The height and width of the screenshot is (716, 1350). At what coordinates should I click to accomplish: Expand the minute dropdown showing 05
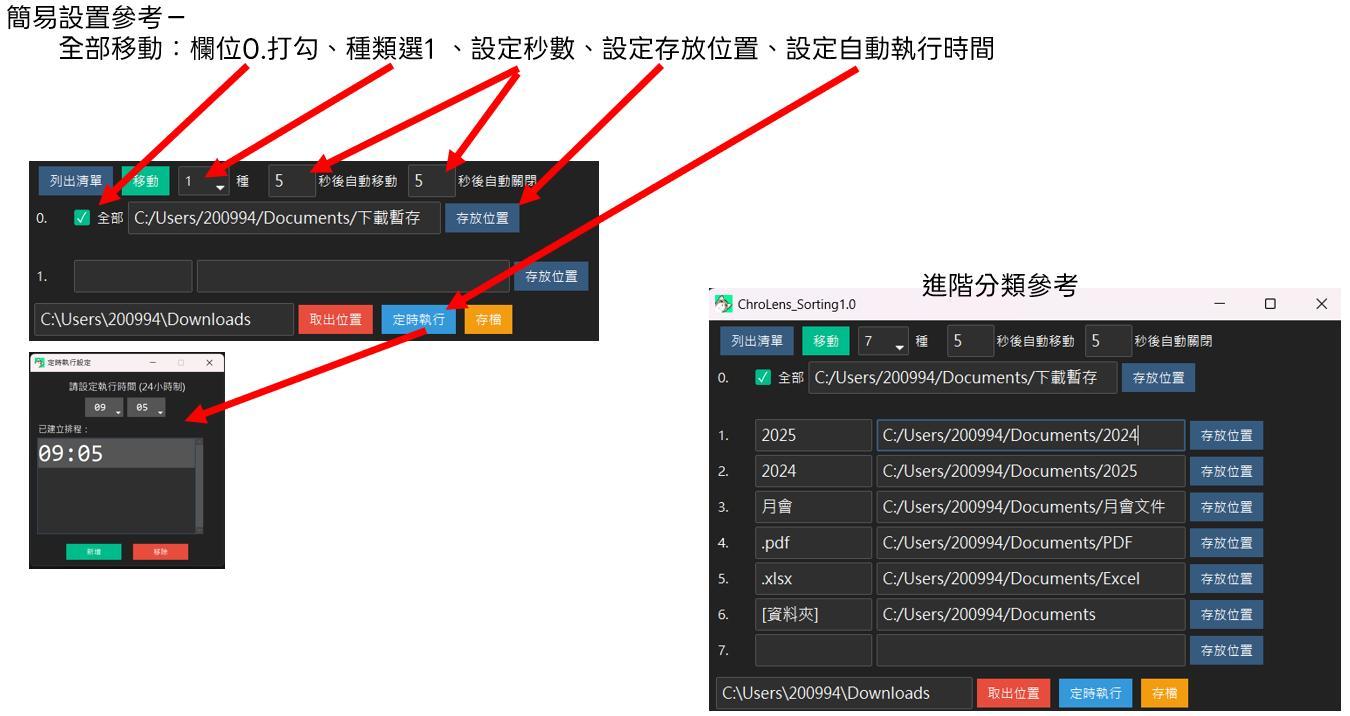146,409
